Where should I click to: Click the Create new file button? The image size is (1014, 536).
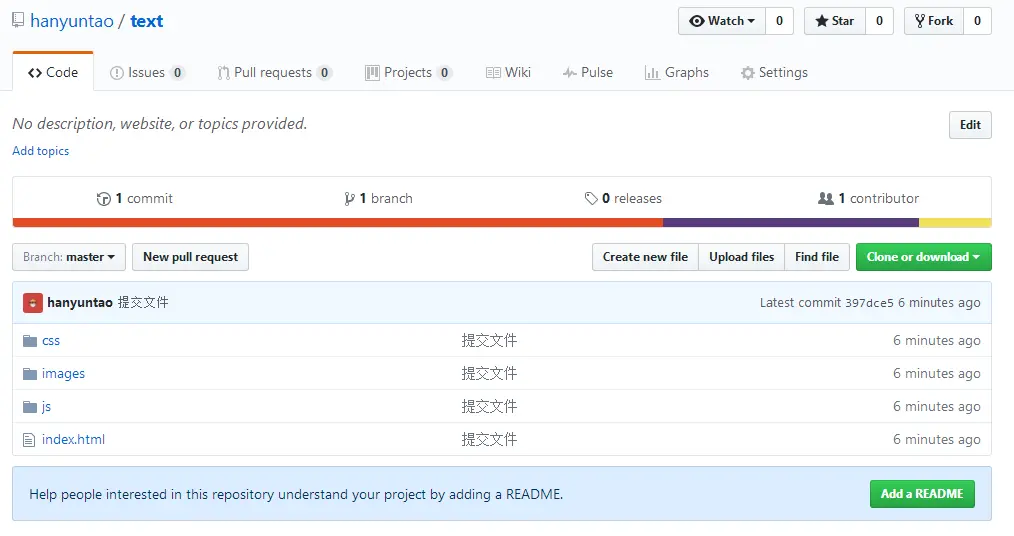pyautogui.click(x=645, y=257)
